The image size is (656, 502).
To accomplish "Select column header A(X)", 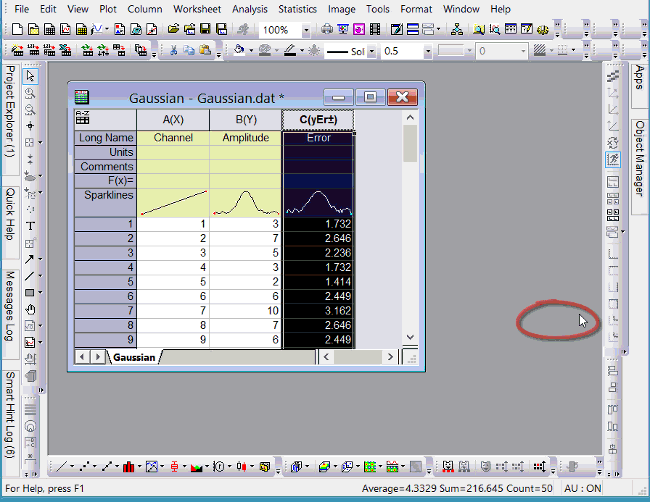I will click(173, 120).
